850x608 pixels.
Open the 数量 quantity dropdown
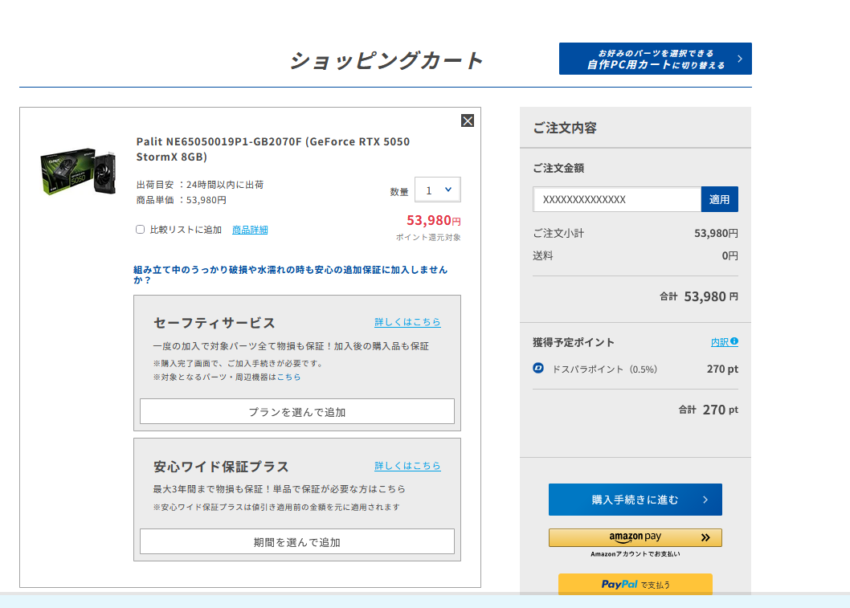point(437,190)
